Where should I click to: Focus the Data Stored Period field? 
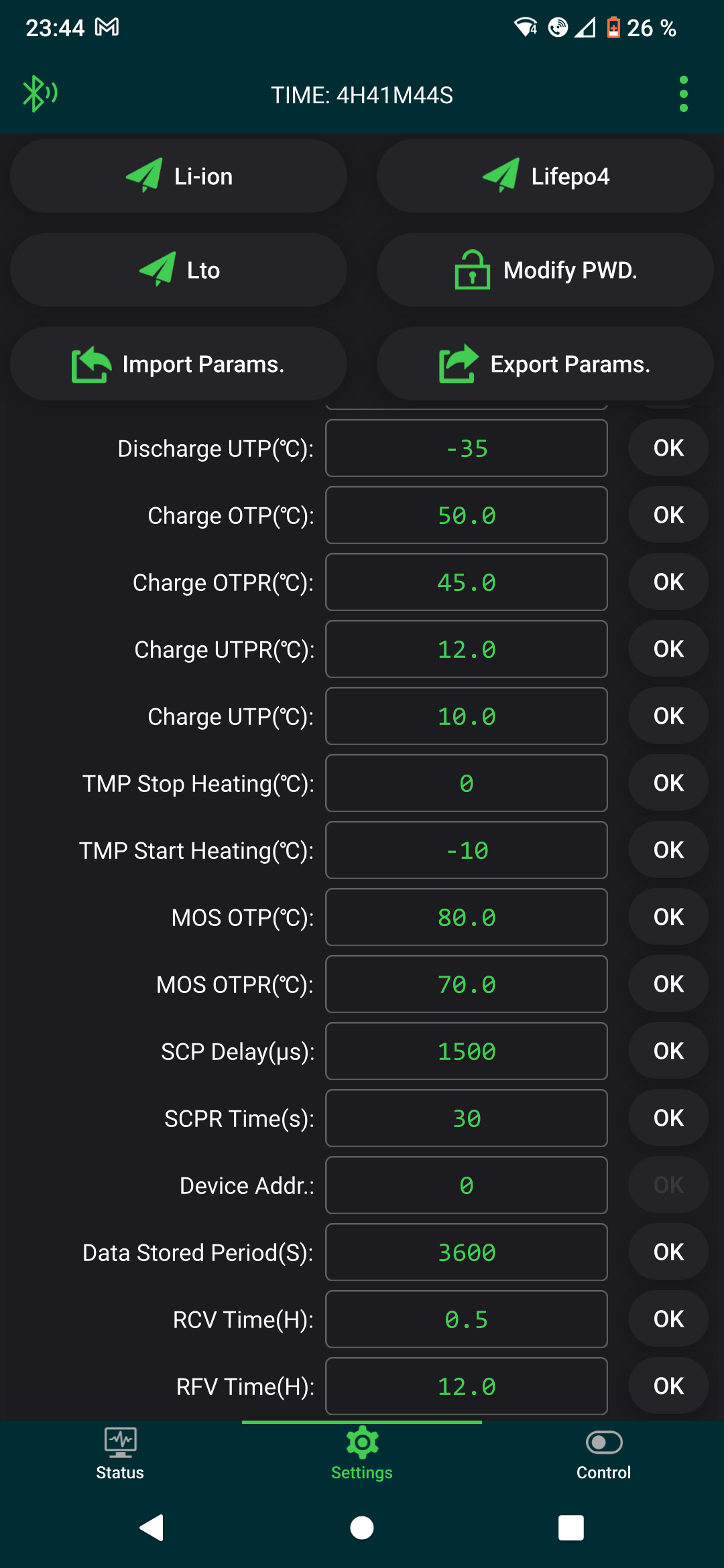(467, 1252)
